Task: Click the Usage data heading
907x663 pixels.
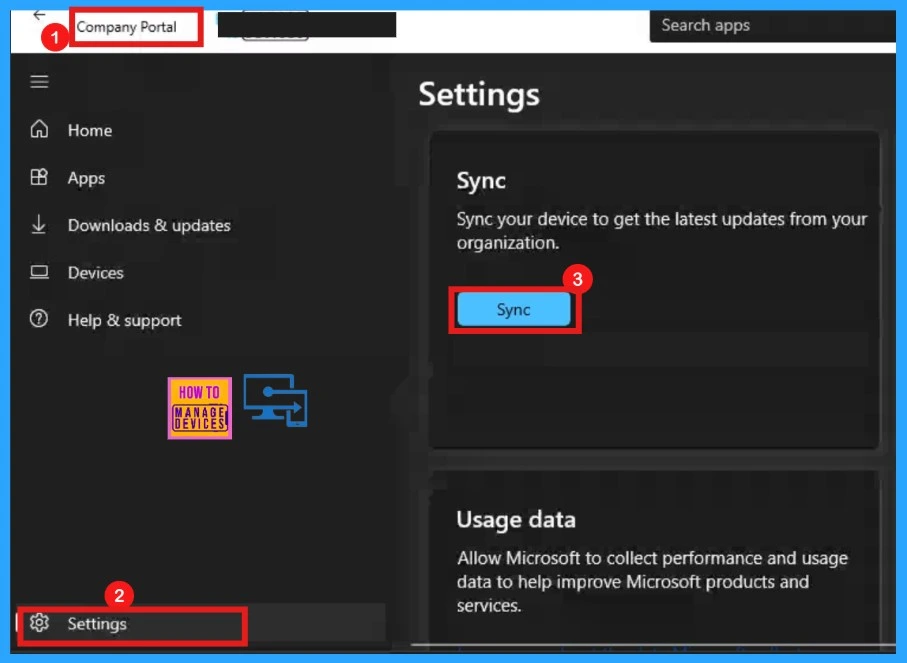Action: (x=516, y=520)
